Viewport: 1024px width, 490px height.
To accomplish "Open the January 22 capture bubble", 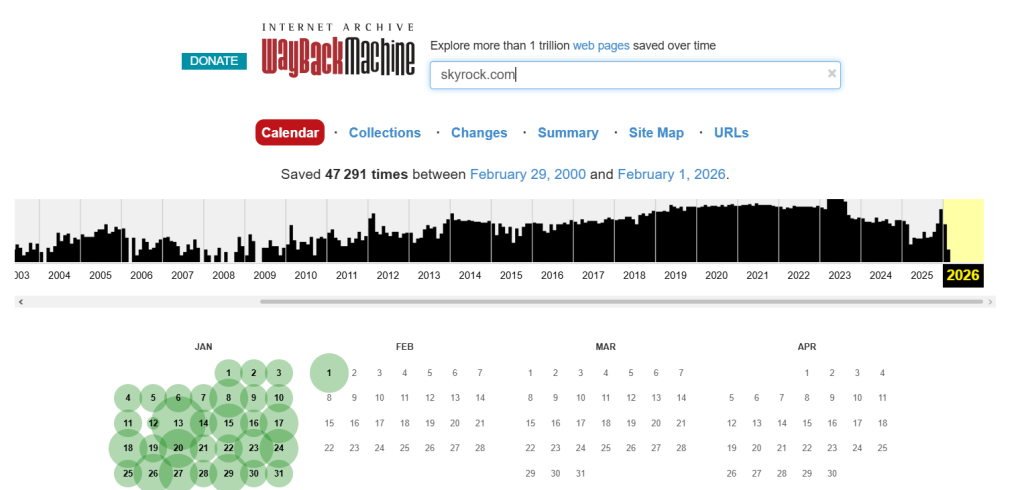I will [229, 448].
